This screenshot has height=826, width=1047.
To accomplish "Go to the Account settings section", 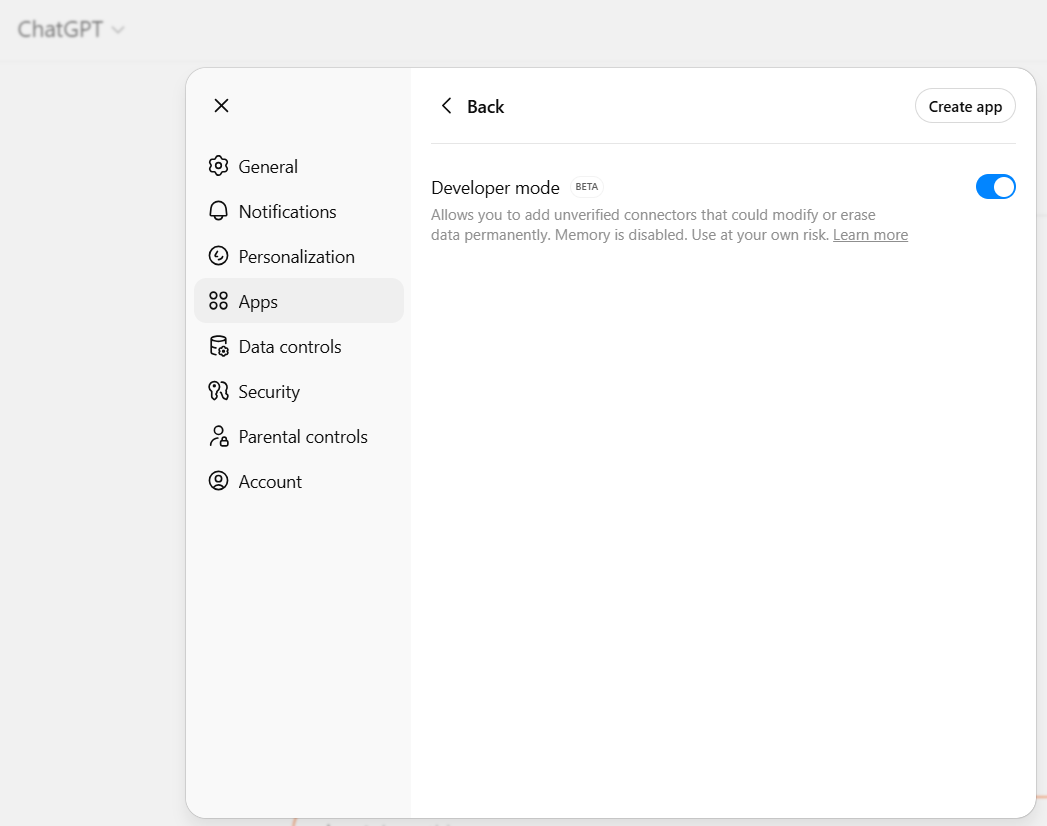I will (269, 482).
